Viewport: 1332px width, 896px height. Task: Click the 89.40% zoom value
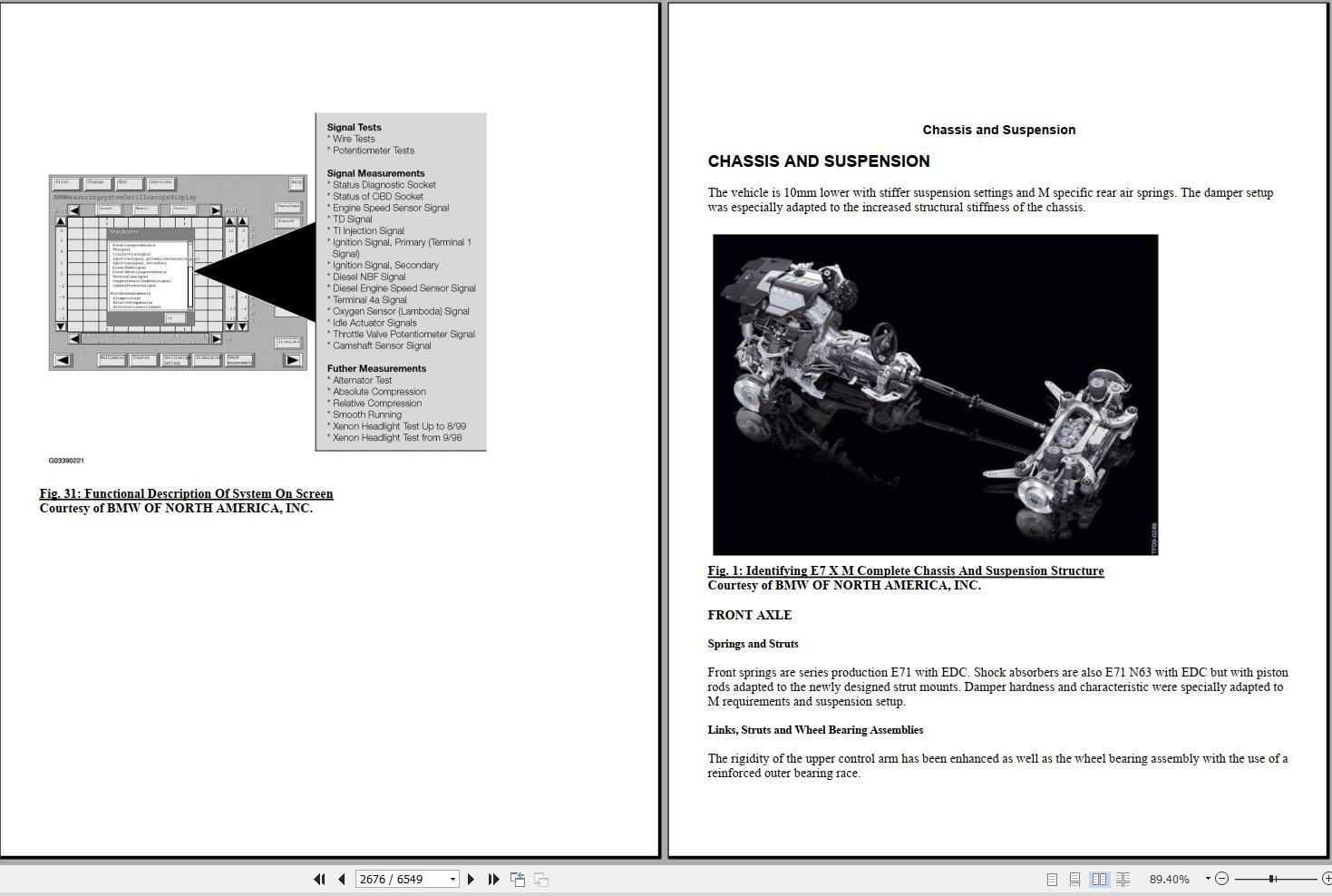pyautogui.click(x=1169, y=879)
